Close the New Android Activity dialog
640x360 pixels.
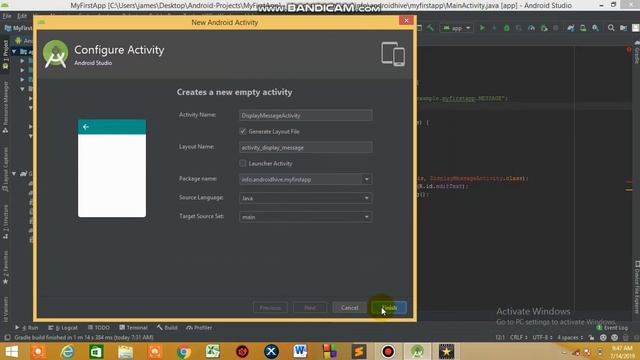click(x=406, y=21)
